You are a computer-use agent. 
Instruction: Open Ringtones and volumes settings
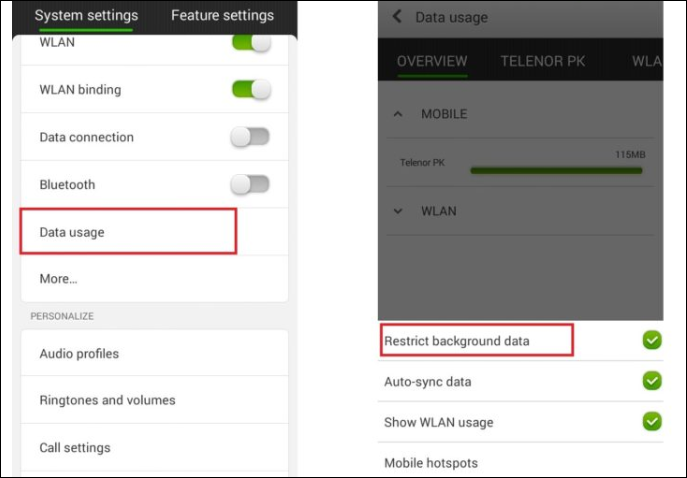[155, 400]
